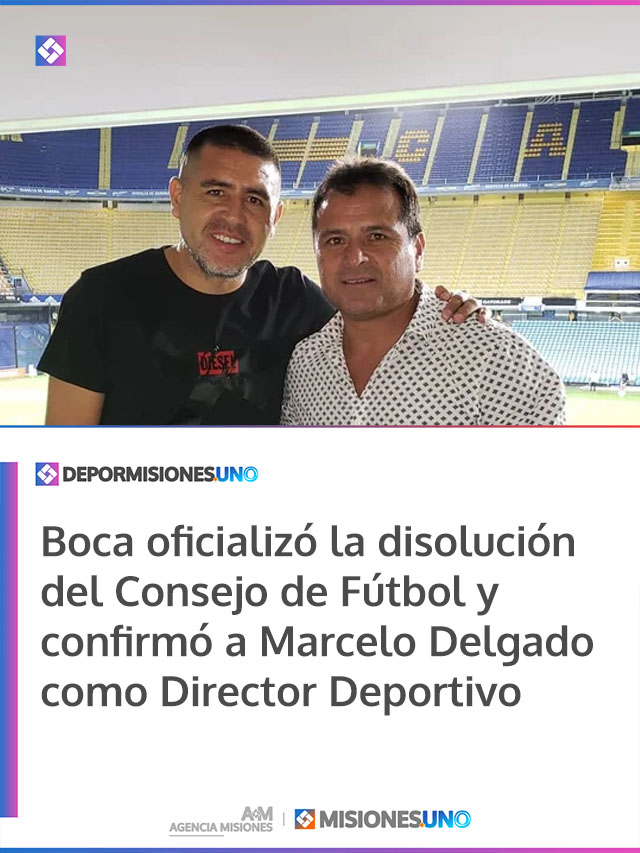Click the logo icon on the photo's top-left corner
This screenshot has height=853, width=640.
tap(51, 51)
